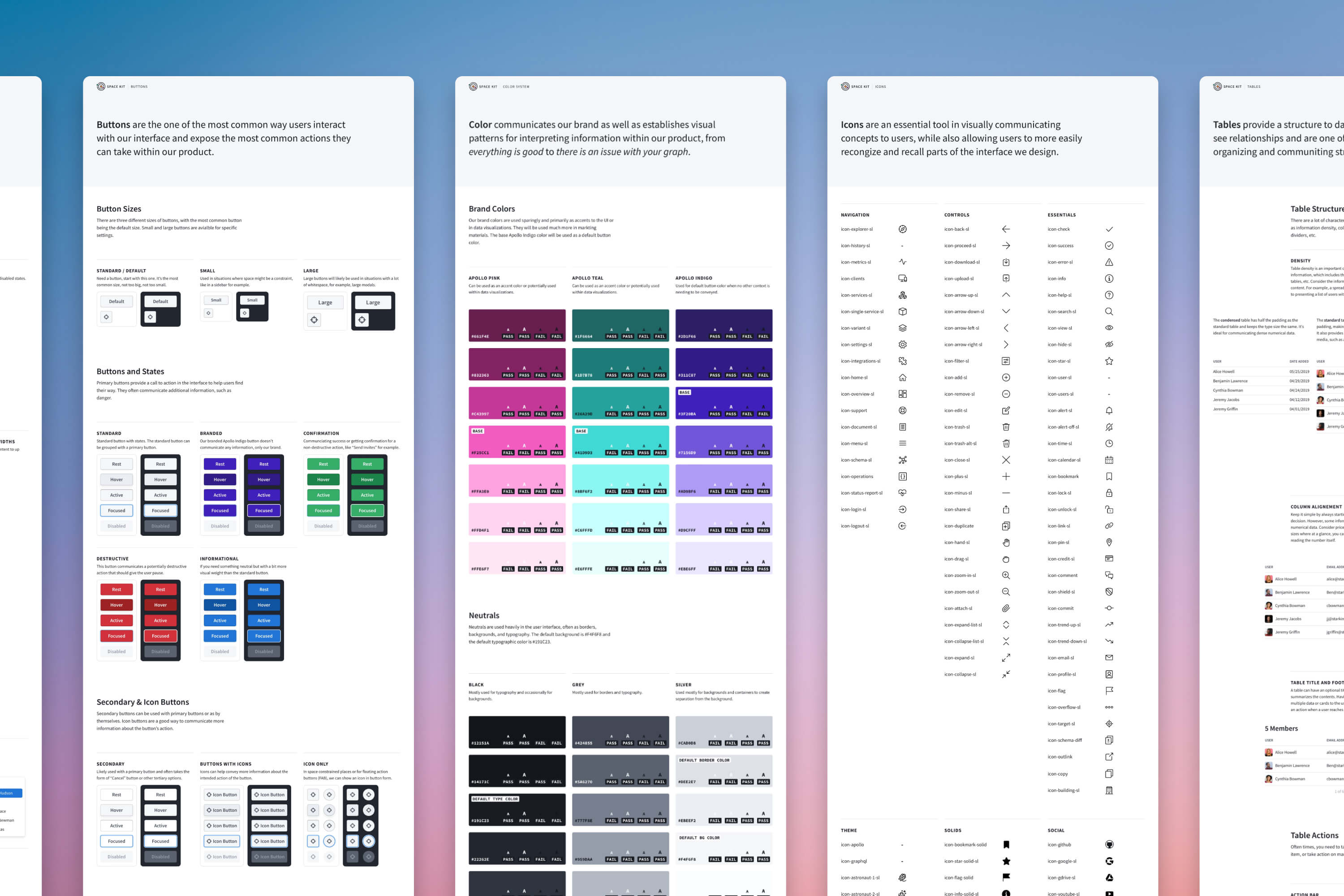Select the icon-star-sl outline star

(1108, 361)
